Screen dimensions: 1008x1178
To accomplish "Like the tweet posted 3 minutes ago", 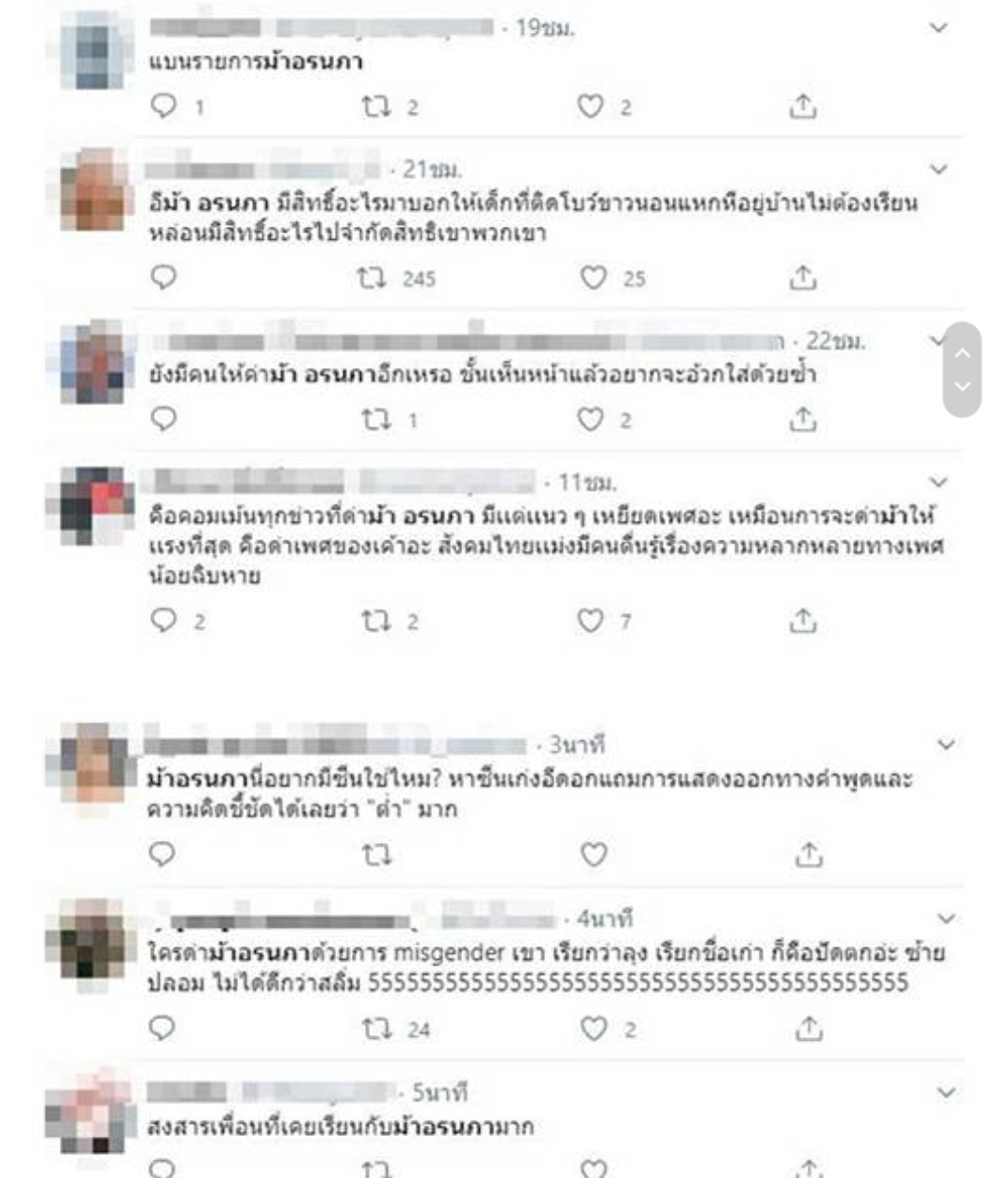I will coord(595,854).
